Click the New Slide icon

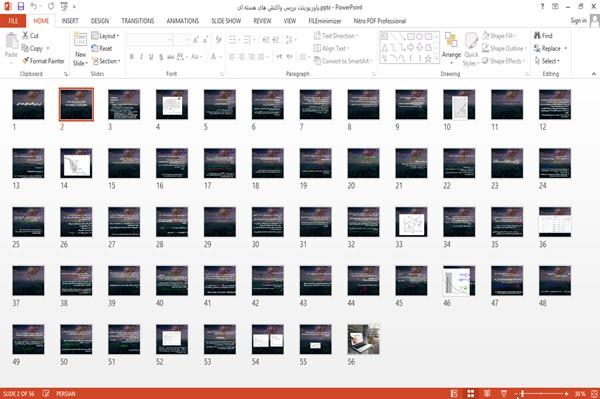click(x=80, y=40)
